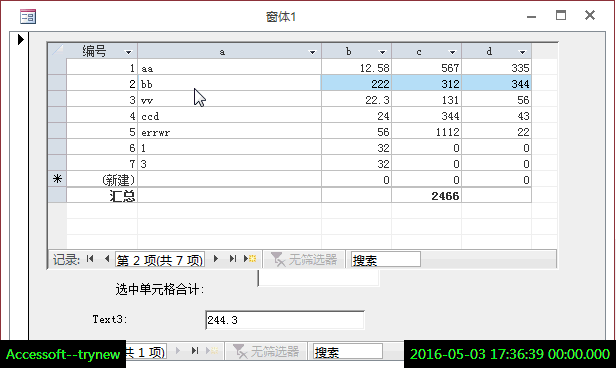Screen dimensions: 616x368
Task: Open column a header dropdown arrow
Action: (312, 52)
